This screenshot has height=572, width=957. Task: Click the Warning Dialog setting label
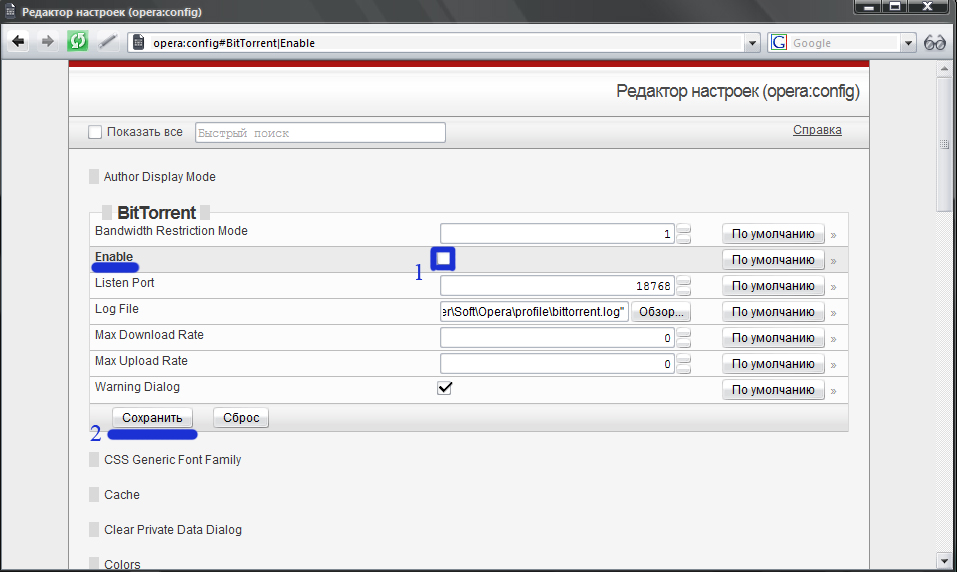click(137, 387)
